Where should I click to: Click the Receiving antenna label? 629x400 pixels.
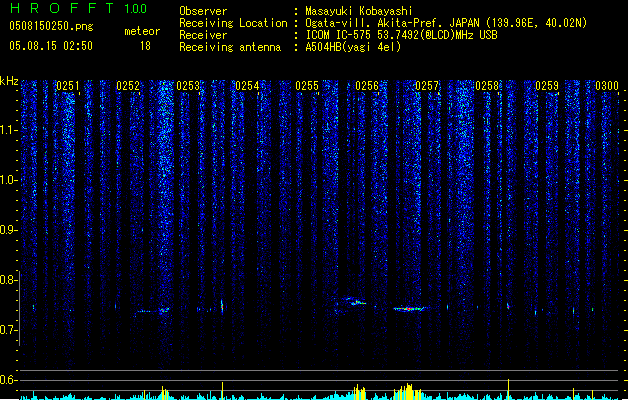[230, 47]
